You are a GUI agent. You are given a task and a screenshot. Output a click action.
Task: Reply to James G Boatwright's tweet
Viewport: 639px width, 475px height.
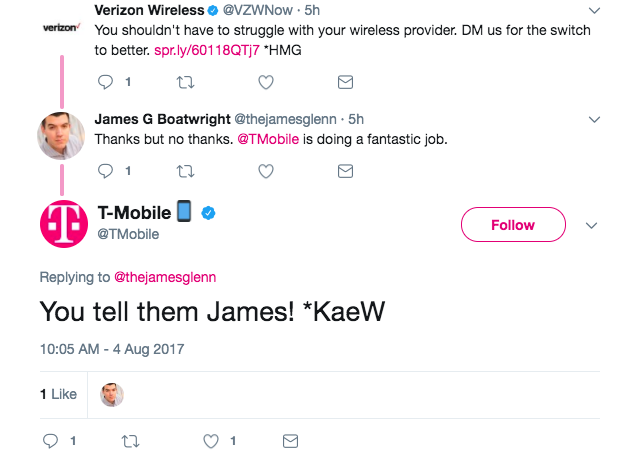pos(105,171)
